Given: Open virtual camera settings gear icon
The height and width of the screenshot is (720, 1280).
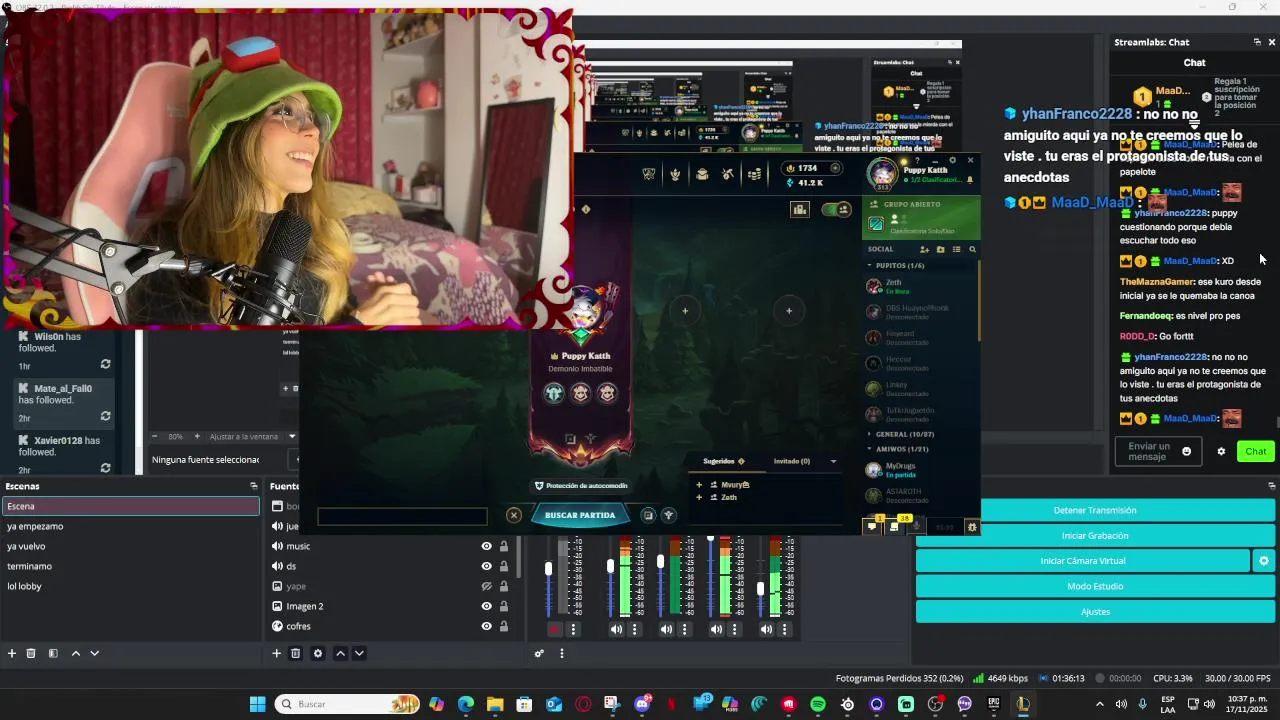Looking at the screenshot, I should (1264, 561).
